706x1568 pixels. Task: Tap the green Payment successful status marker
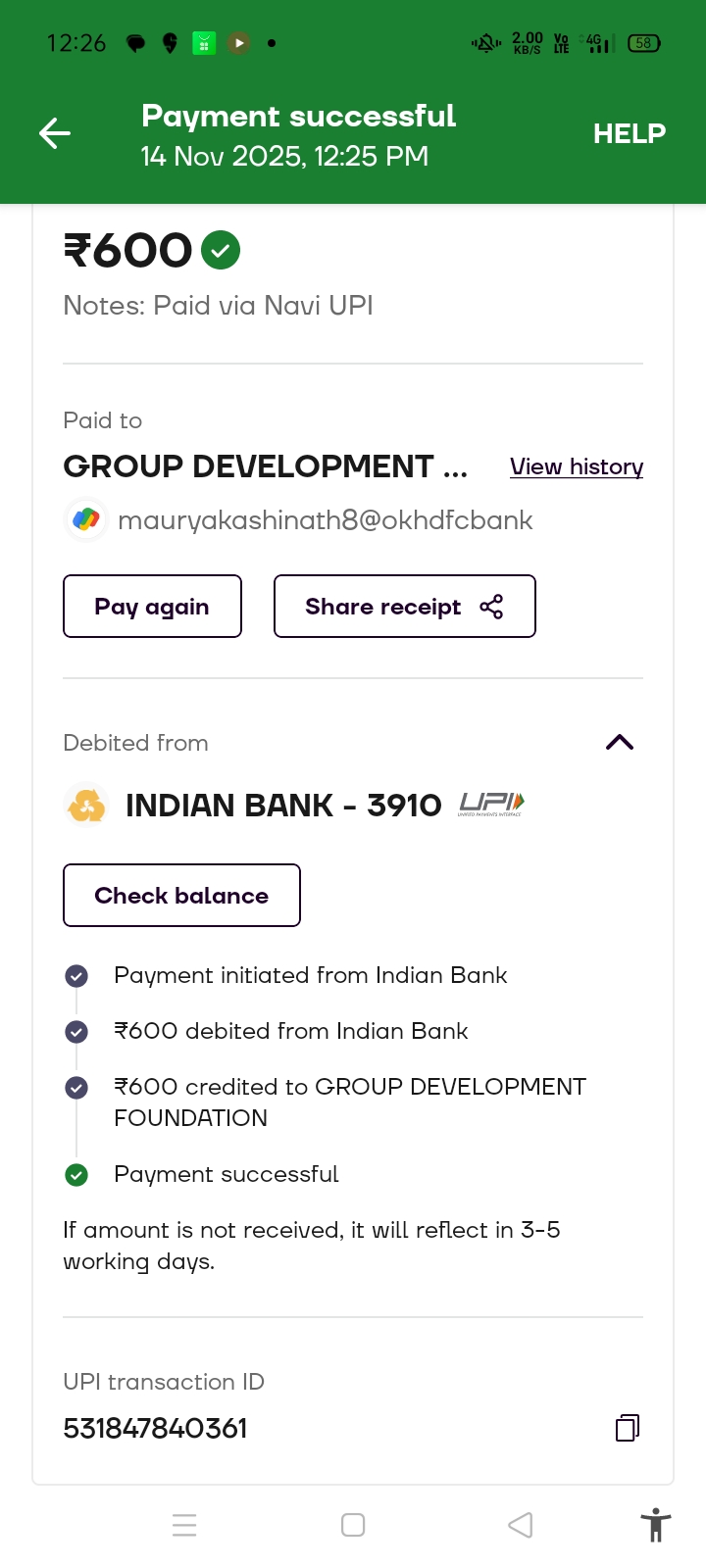[76, 1174]
